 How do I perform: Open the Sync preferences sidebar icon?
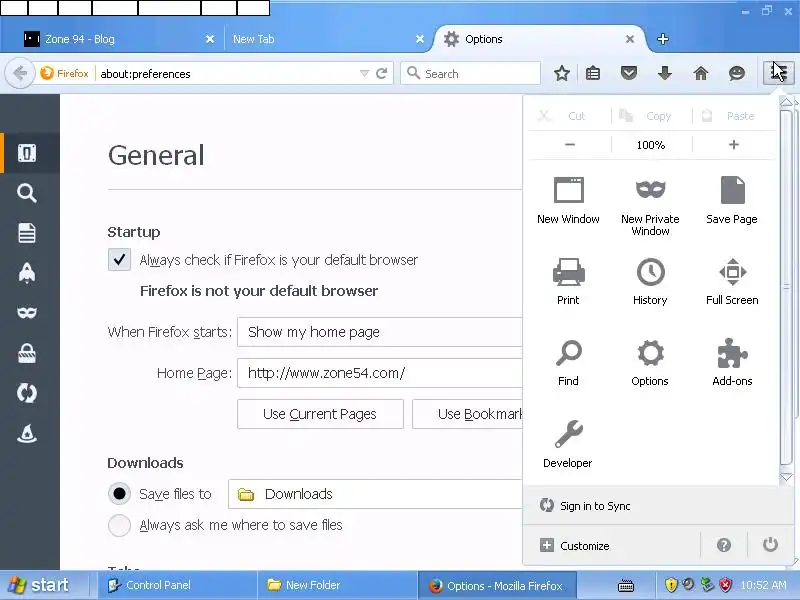[27, 393]
